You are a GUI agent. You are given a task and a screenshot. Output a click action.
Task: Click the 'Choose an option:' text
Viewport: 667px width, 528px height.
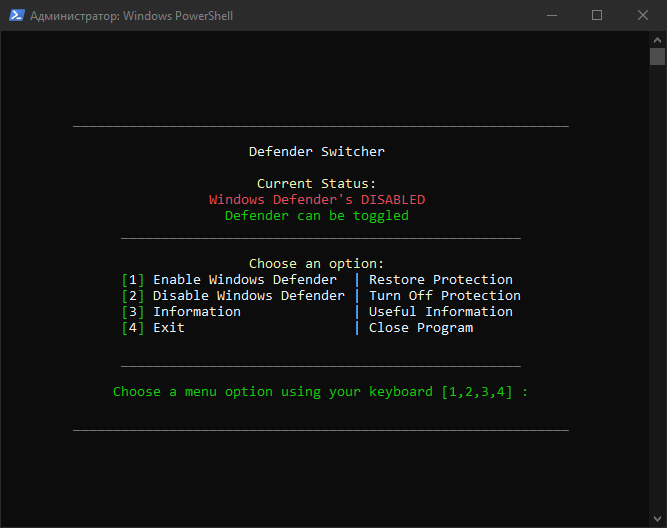(316, 264)
